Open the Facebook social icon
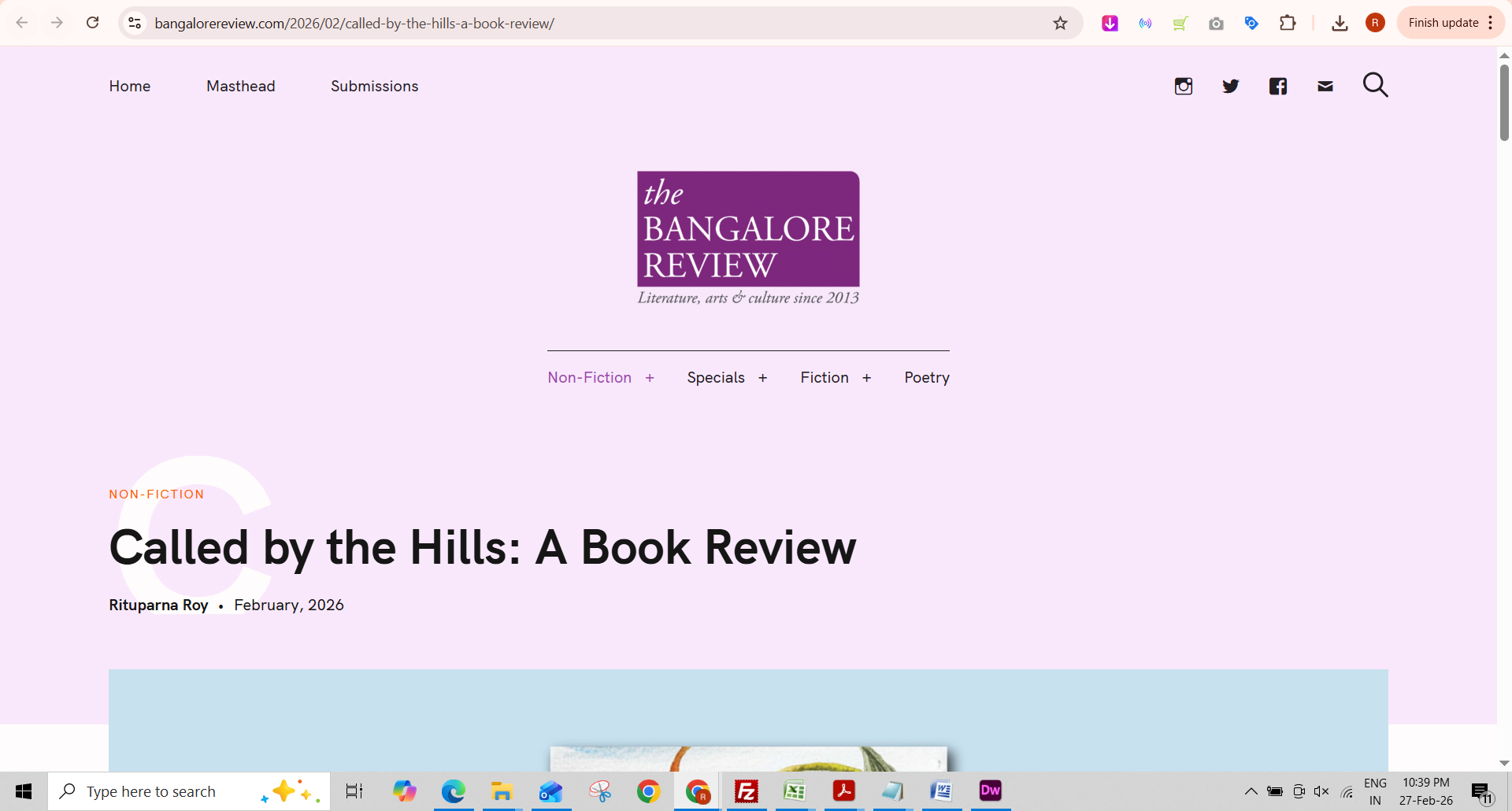The image size is (1512, 811). click(1277, 86)
